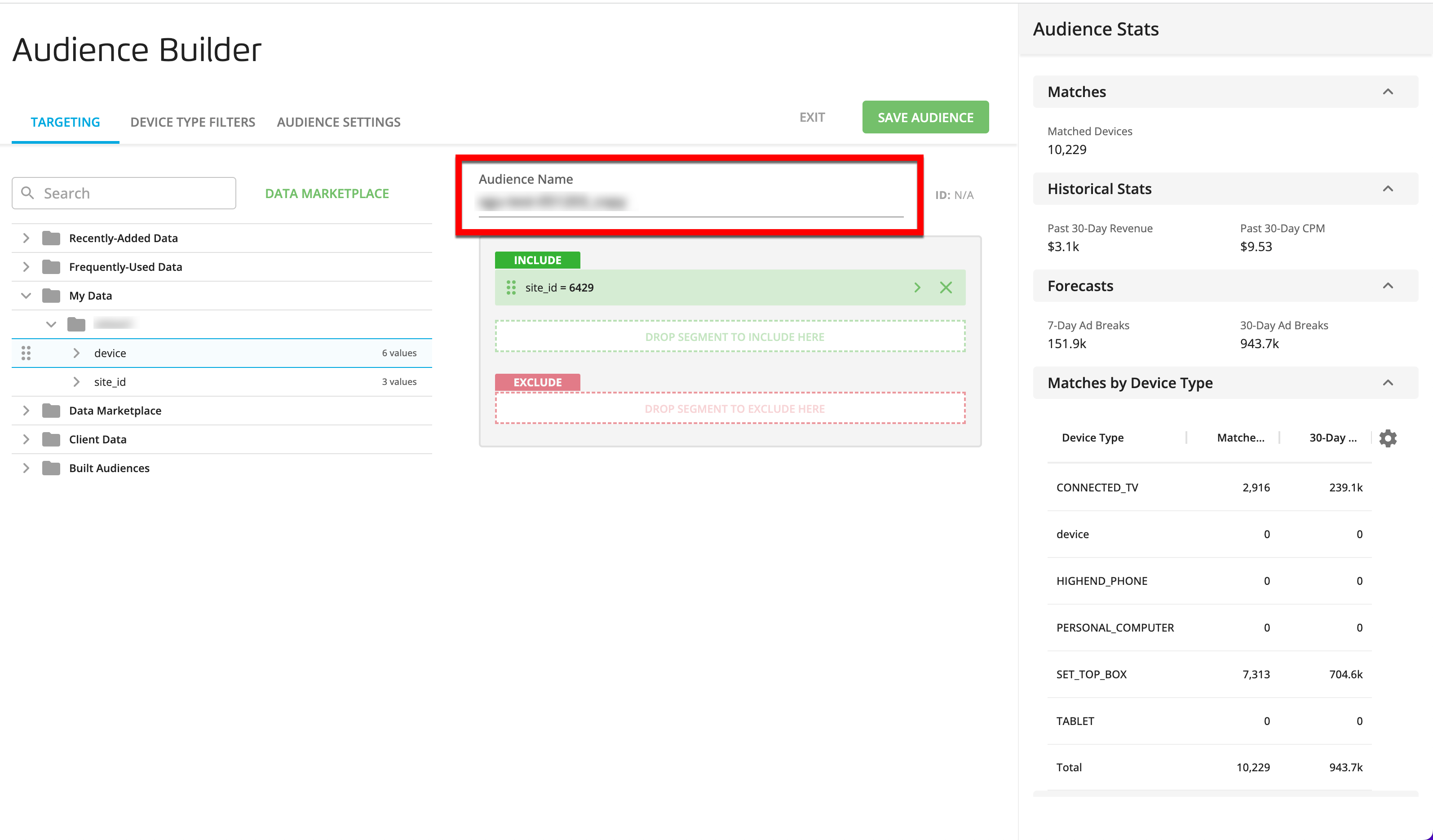Screen dimensions: 1433x840
Task: Expand the Frequently-Used Data folder
Action: pyautogui.click(x=26, y=267)
